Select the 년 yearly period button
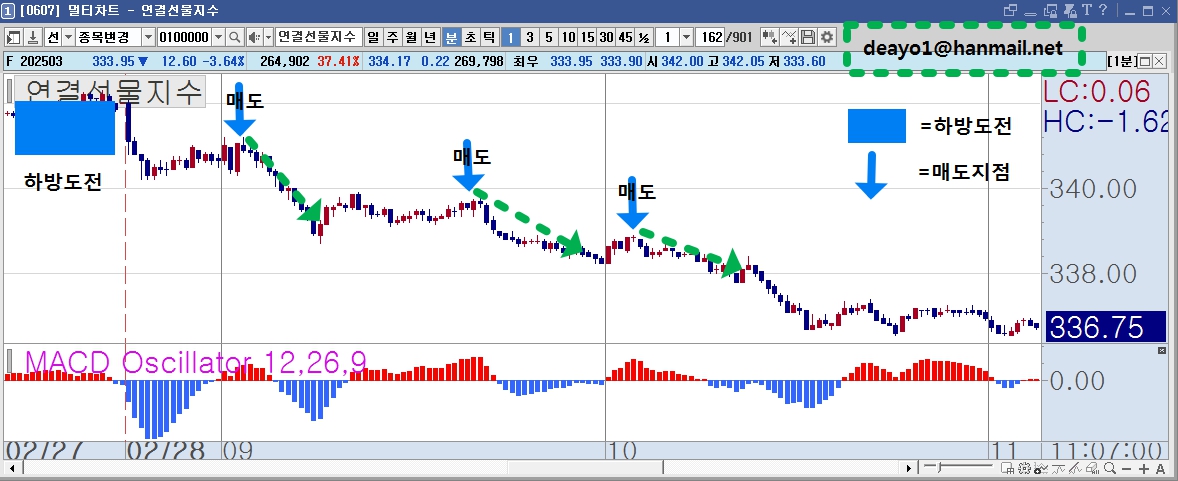 (x=429, y=37)
